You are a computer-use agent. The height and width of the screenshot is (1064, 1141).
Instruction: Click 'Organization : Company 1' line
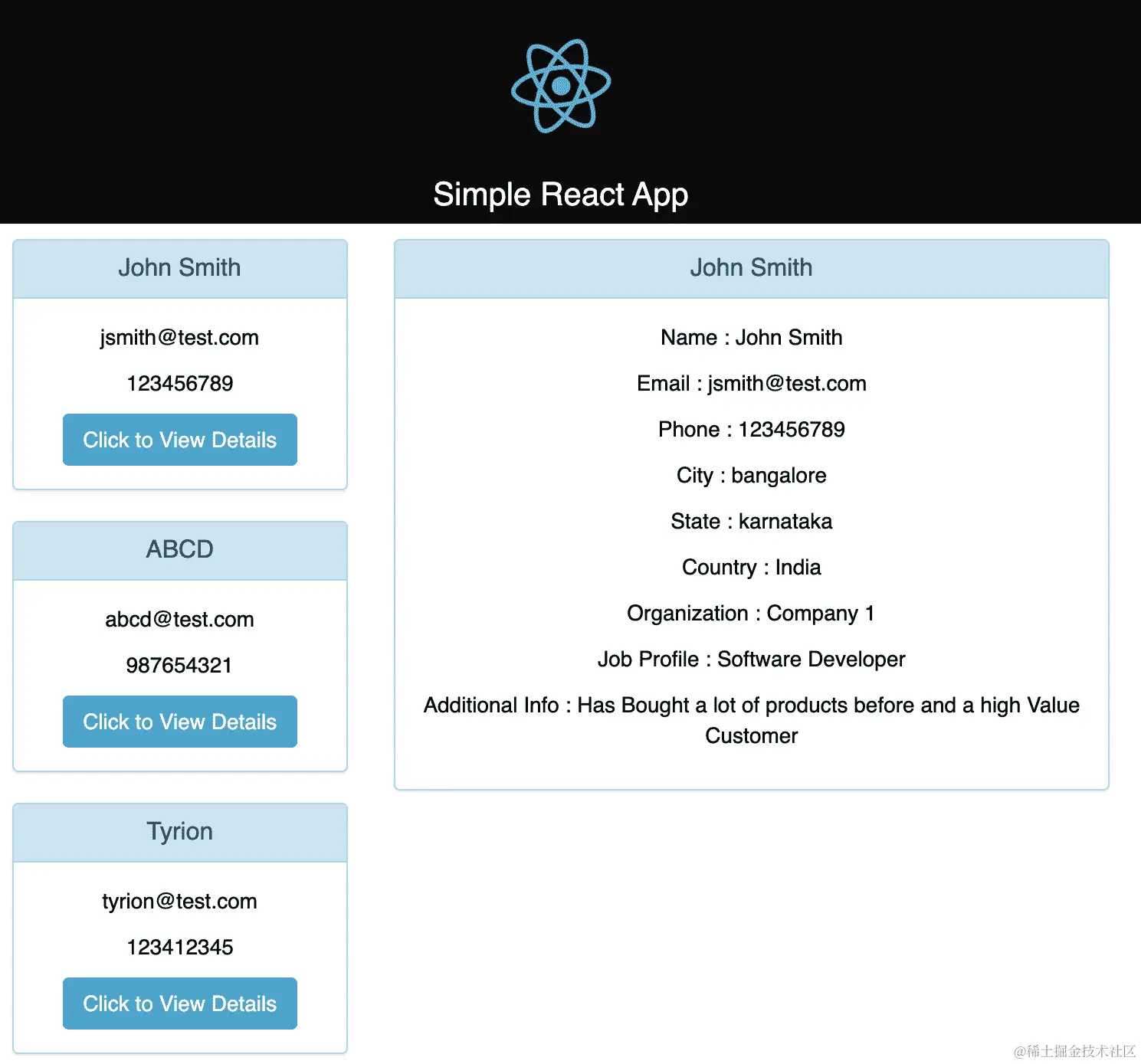pos(751,614)
